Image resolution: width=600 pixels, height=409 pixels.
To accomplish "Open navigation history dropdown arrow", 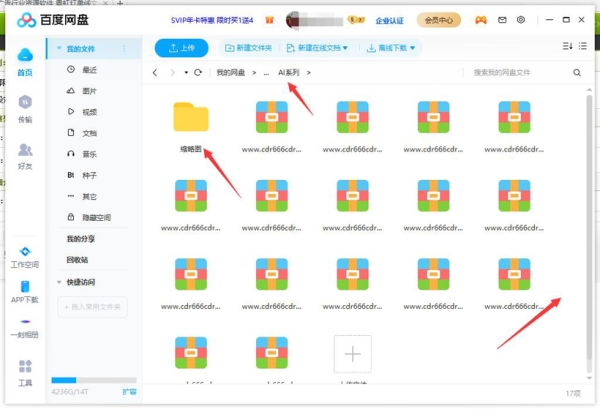I will coord(186,72).
